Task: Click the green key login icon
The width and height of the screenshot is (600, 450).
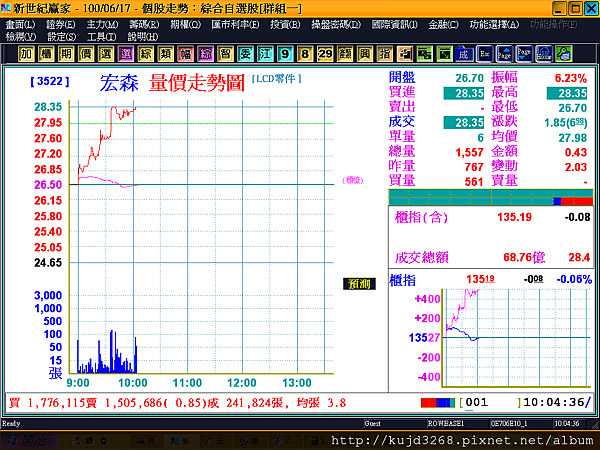Action: click(564, 54)
